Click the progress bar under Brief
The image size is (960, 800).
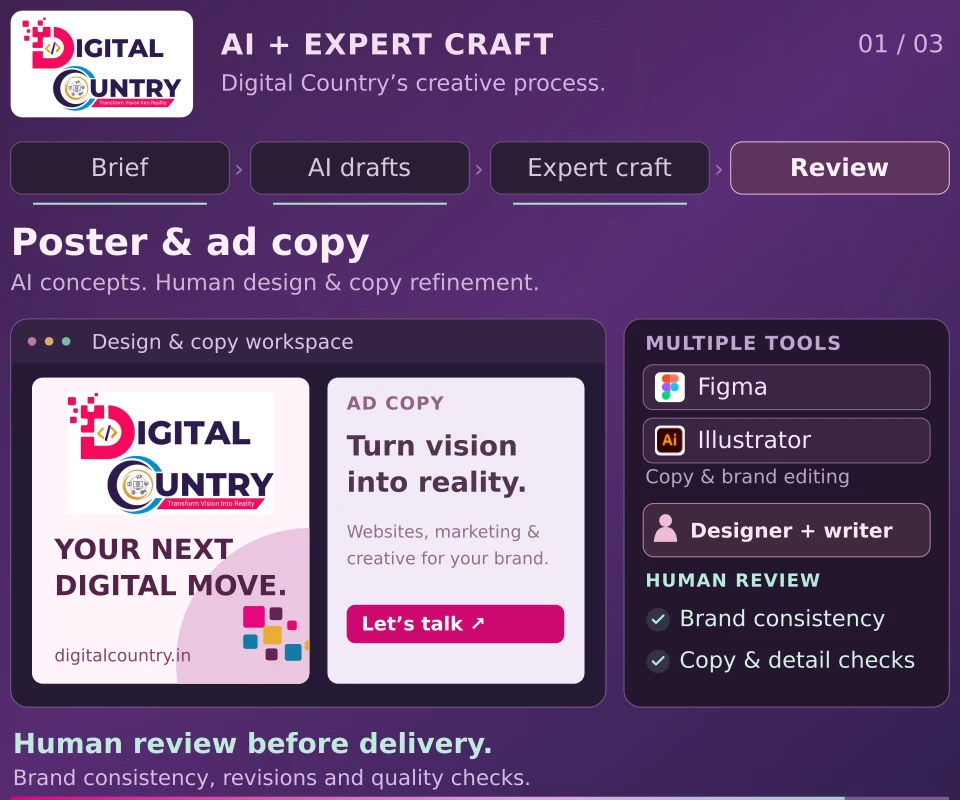(x=120, y=203)
